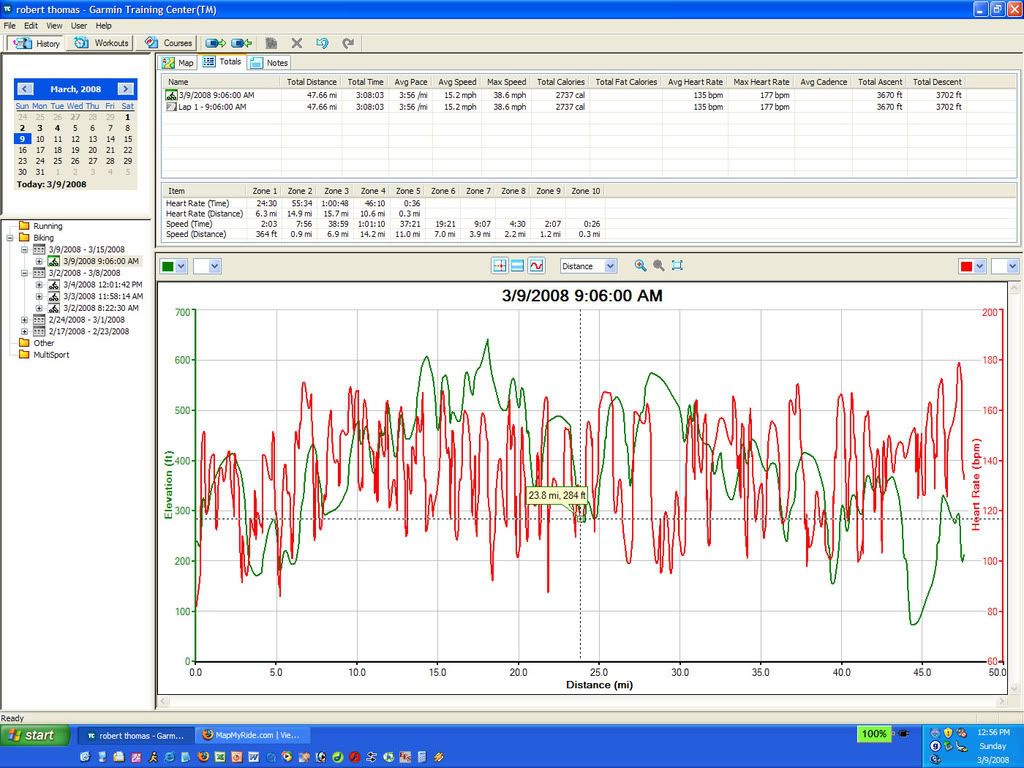The height and width of the screenshot is (768, 1024).
Task: Switch to the Notes tab
Action: coord(269,63)
